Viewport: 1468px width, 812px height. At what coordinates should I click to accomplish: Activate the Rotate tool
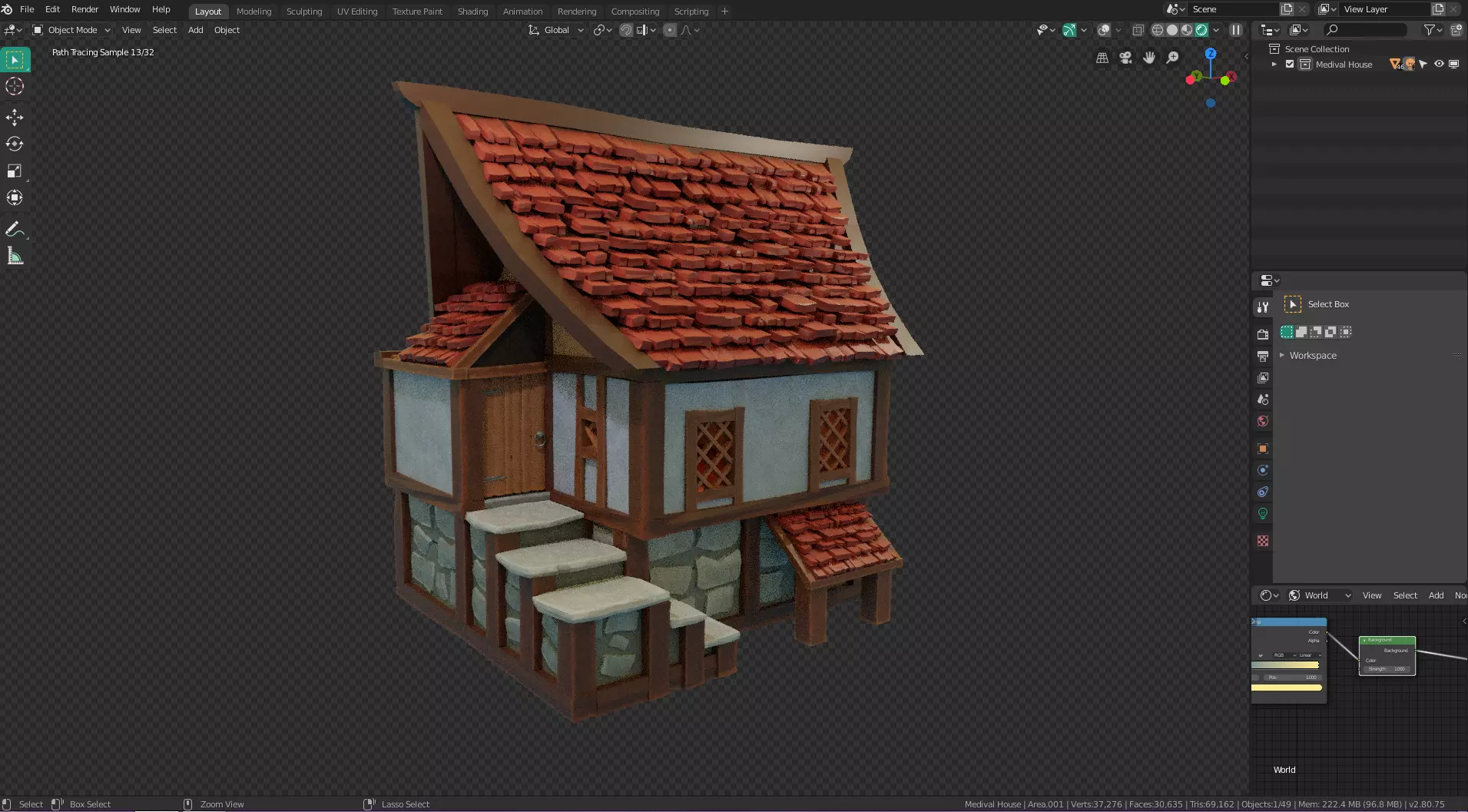click(x=15, y=144)
